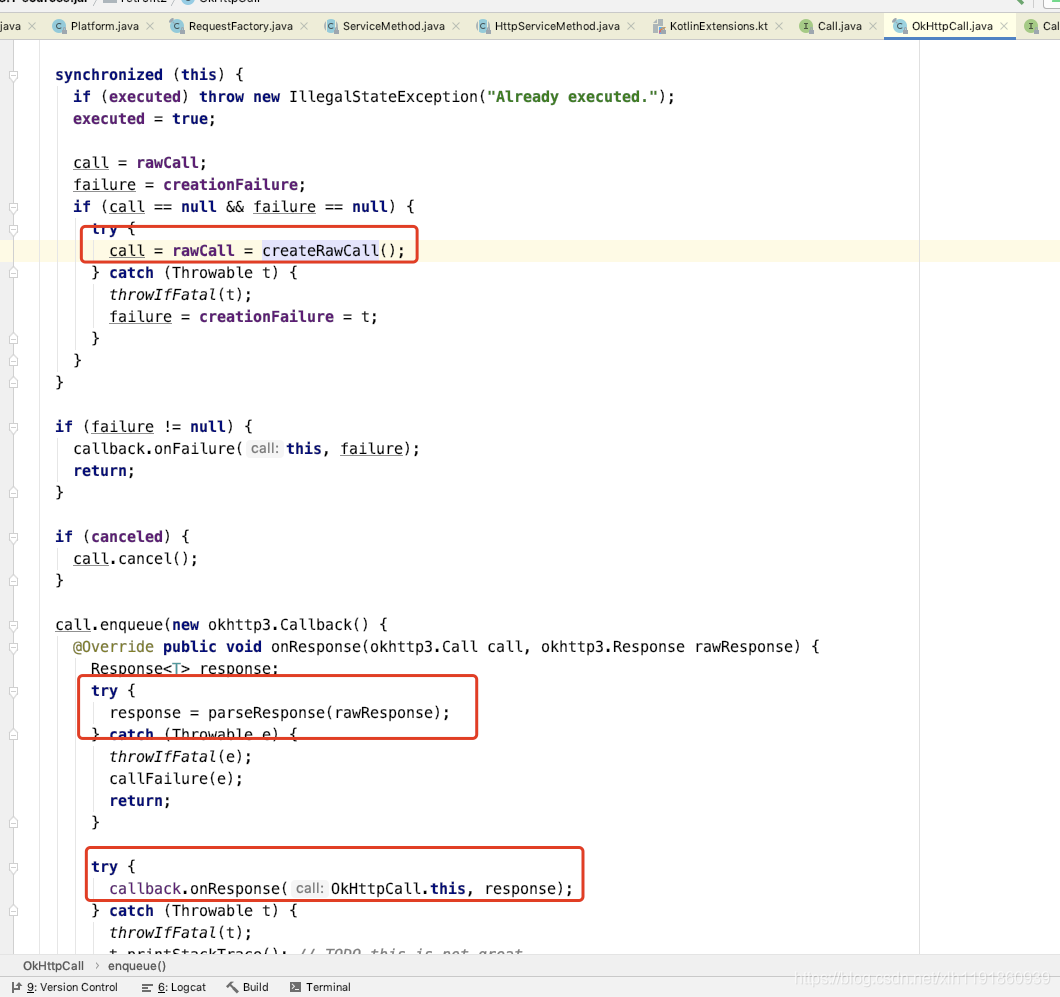Open the Build tool window
This screenshot has width=1060, height=997.
[x=247, y=987]
